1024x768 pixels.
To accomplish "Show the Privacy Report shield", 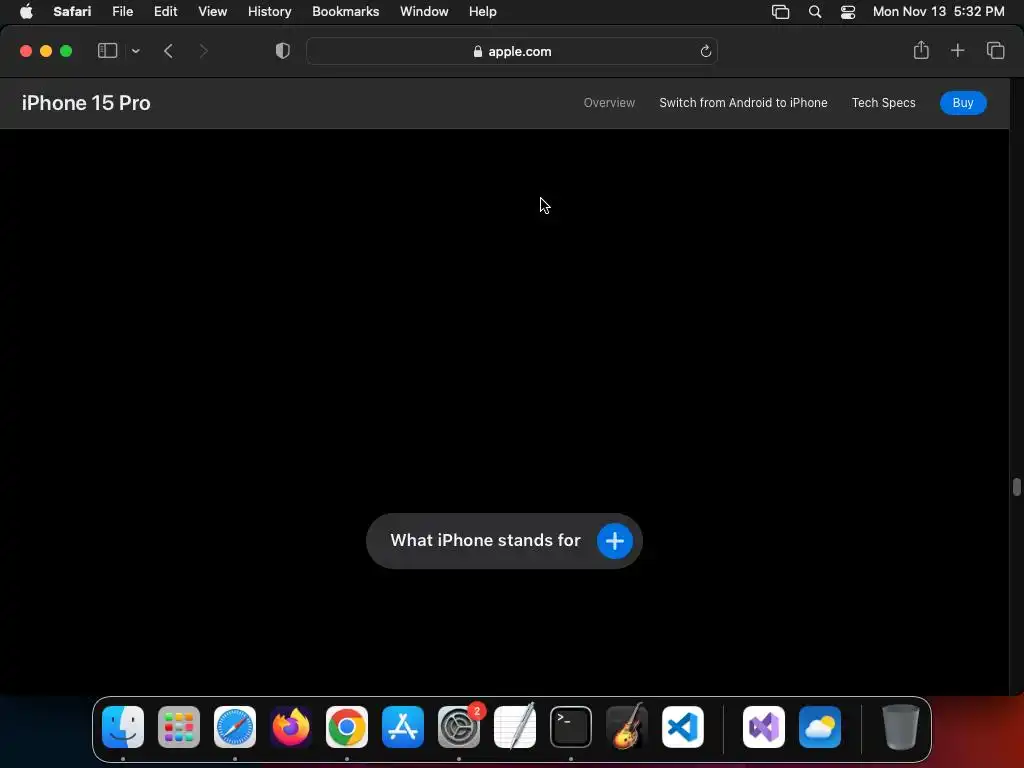I will (x=283, y=51).
